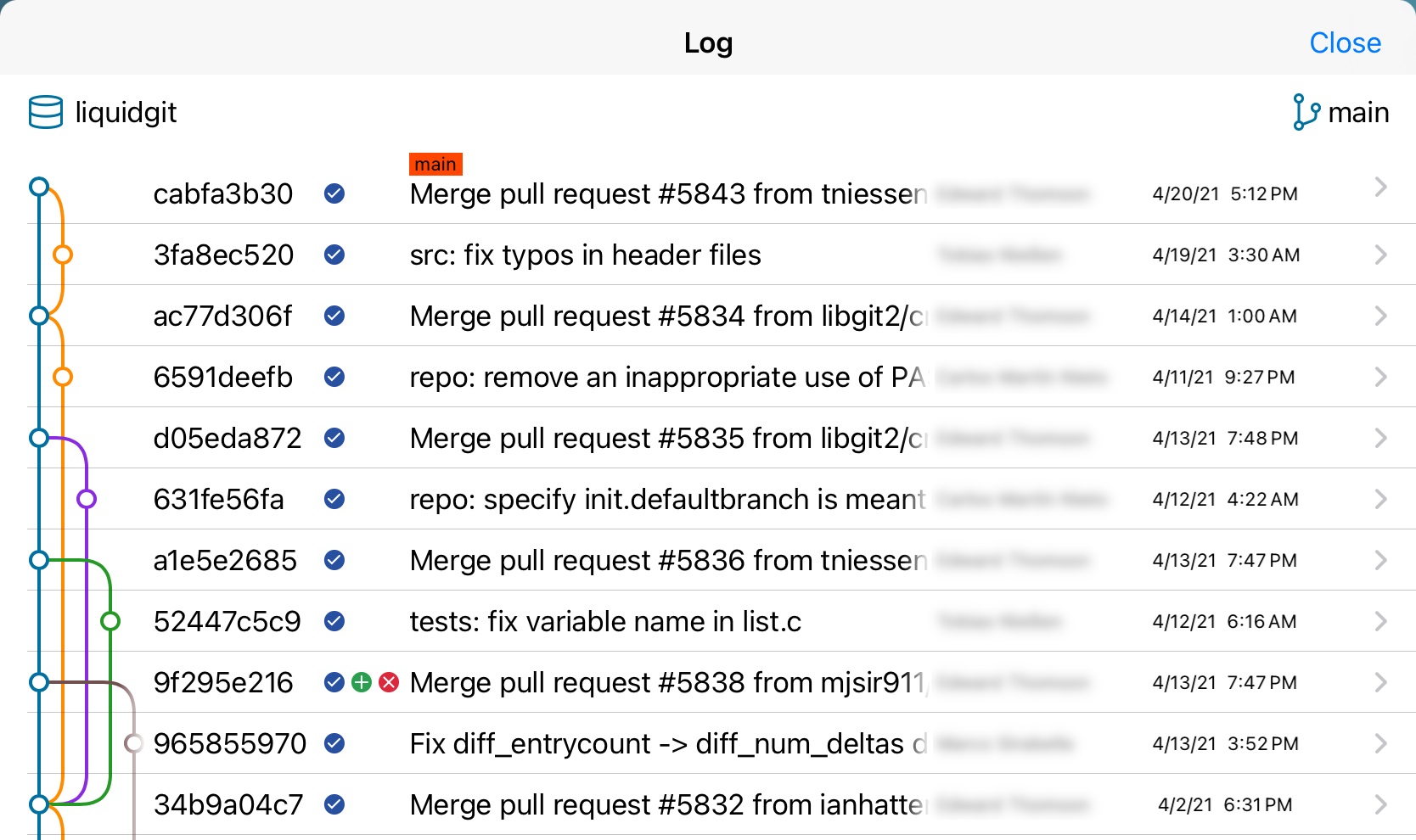Click the liquidgit repository database icon
This screenshot has width=1416, height=840.
pos(46,112)
